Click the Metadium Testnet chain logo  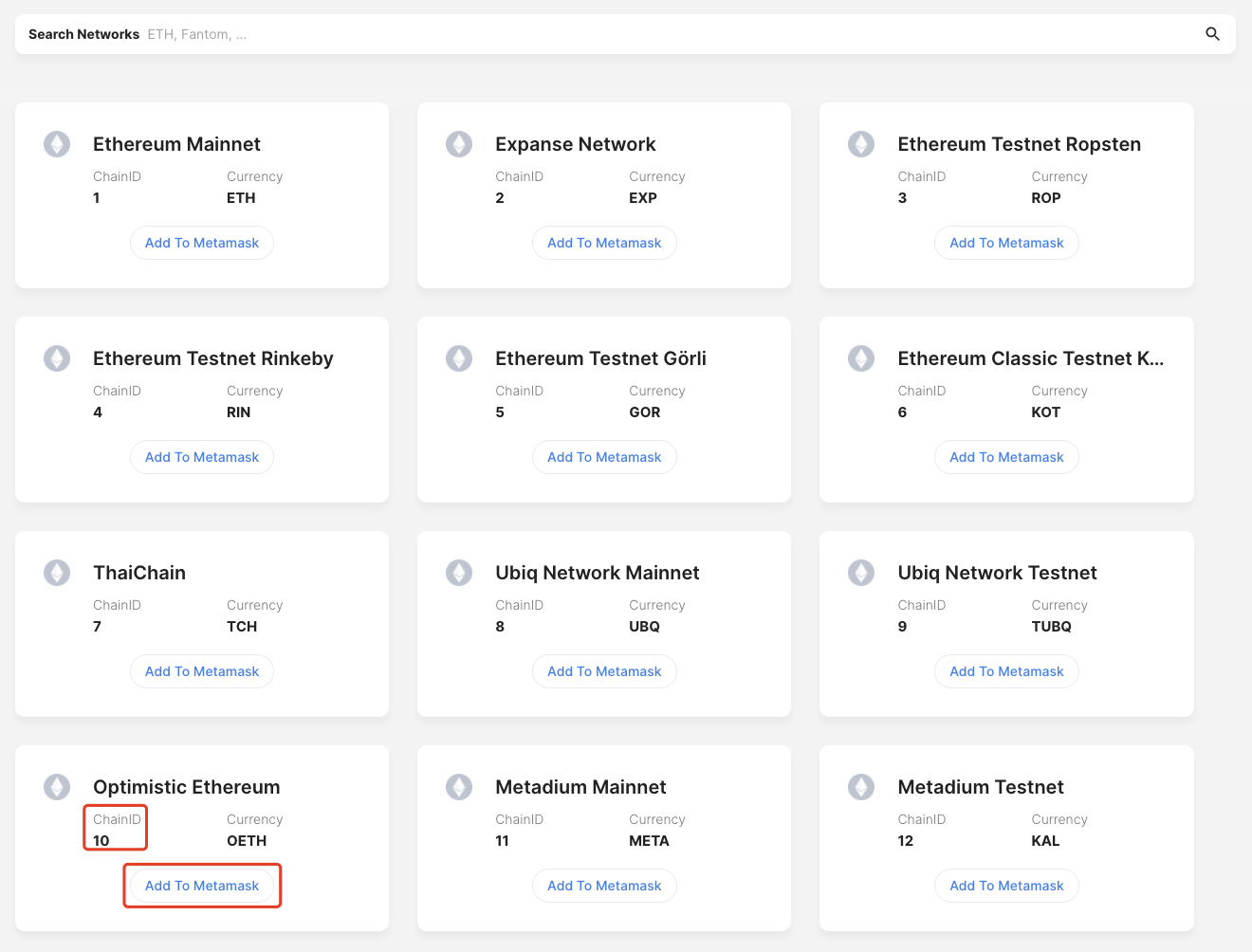click(x=861, y=787)
